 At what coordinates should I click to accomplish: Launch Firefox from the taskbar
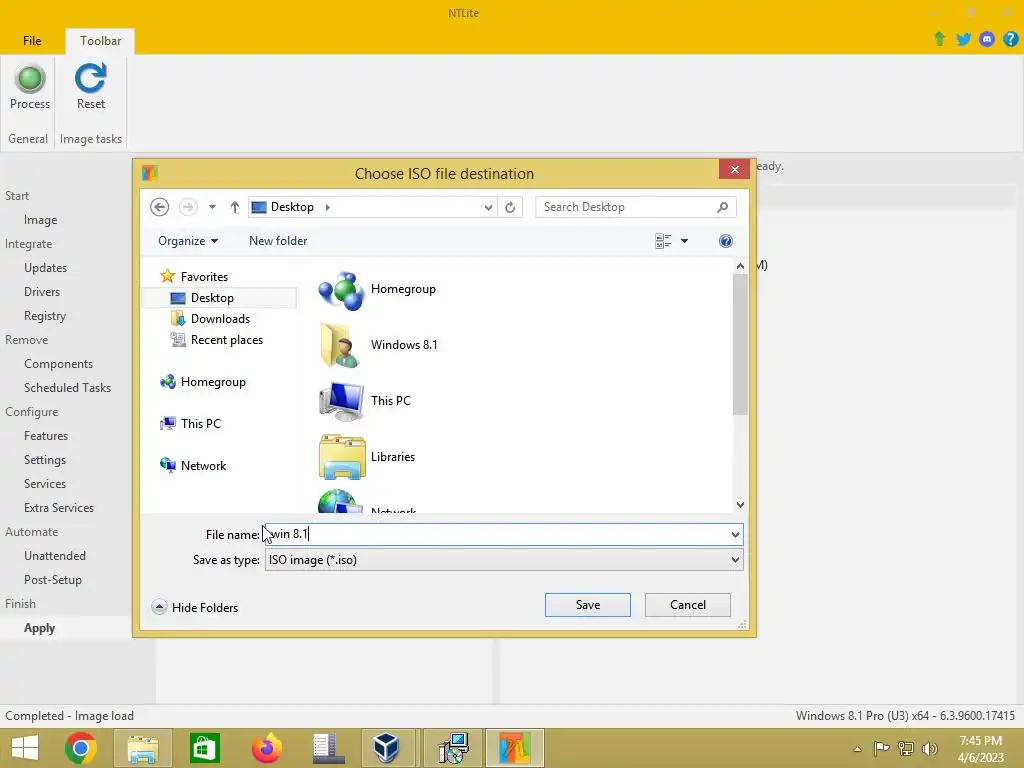tap(266, 748)
